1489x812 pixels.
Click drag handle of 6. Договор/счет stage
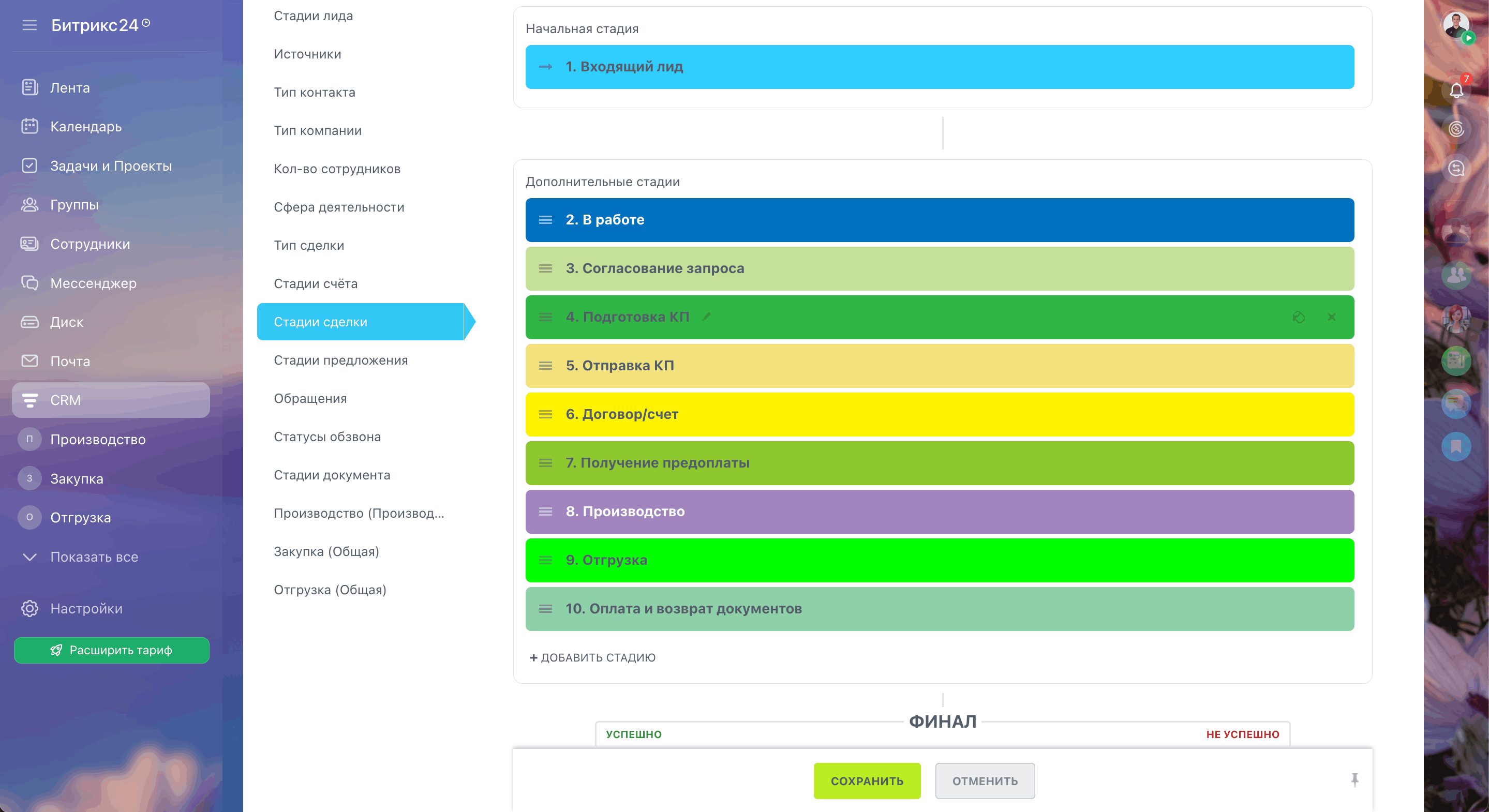545,414
